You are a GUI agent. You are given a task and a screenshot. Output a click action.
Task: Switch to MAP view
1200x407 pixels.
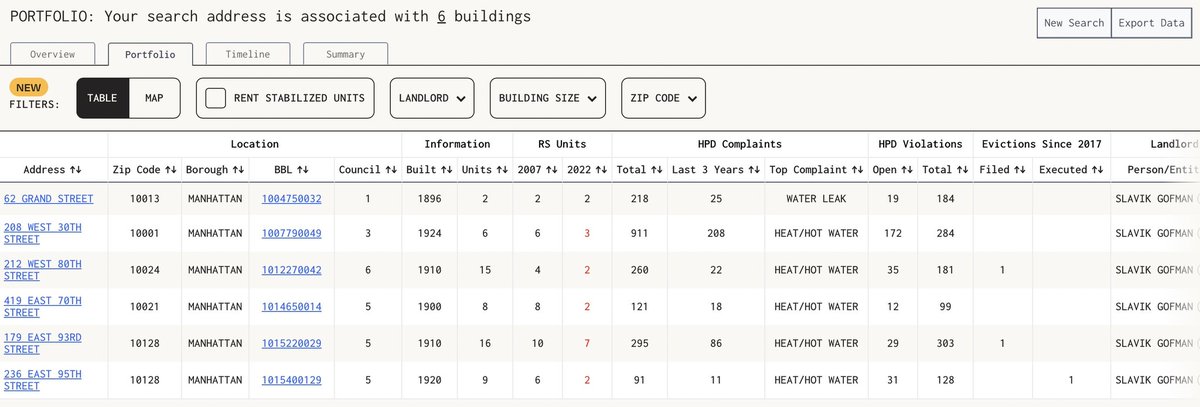click(154, 98)
